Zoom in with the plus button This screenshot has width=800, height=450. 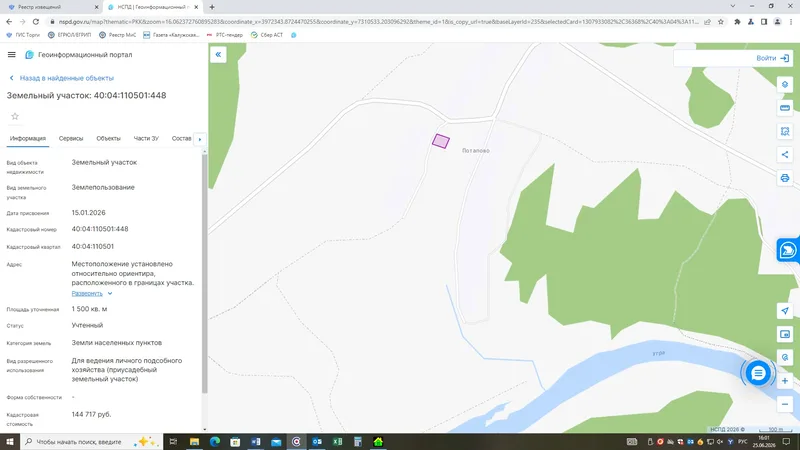click(785, 381)
